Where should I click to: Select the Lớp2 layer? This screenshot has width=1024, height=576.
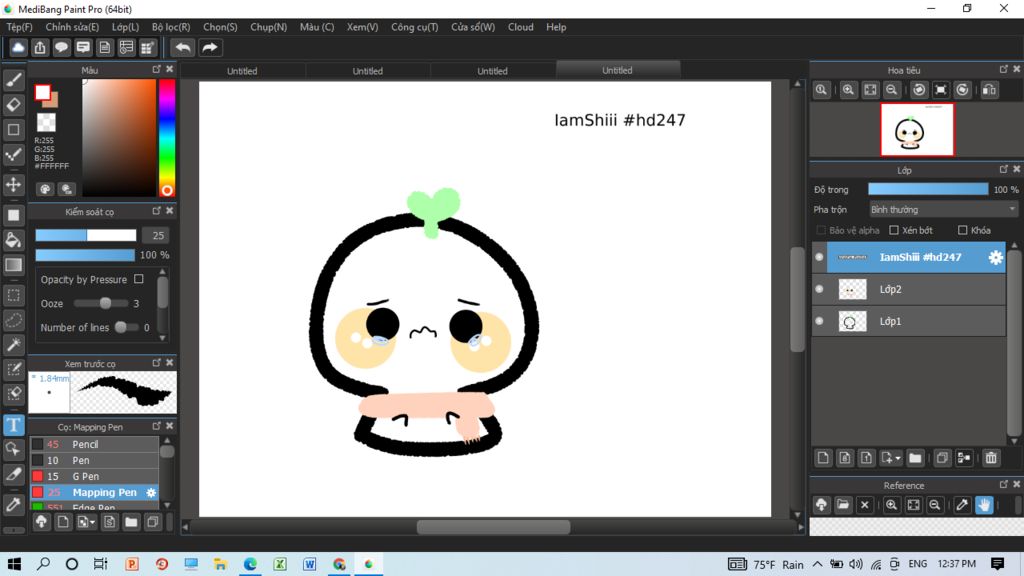tap(910, 289)
